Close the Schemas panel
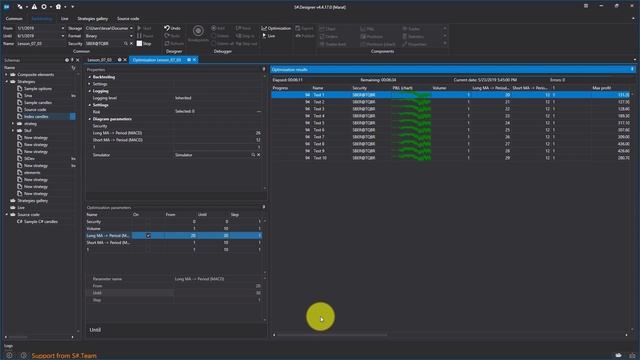640x360 pixels. pyautogui.click(x=77, y=60)
